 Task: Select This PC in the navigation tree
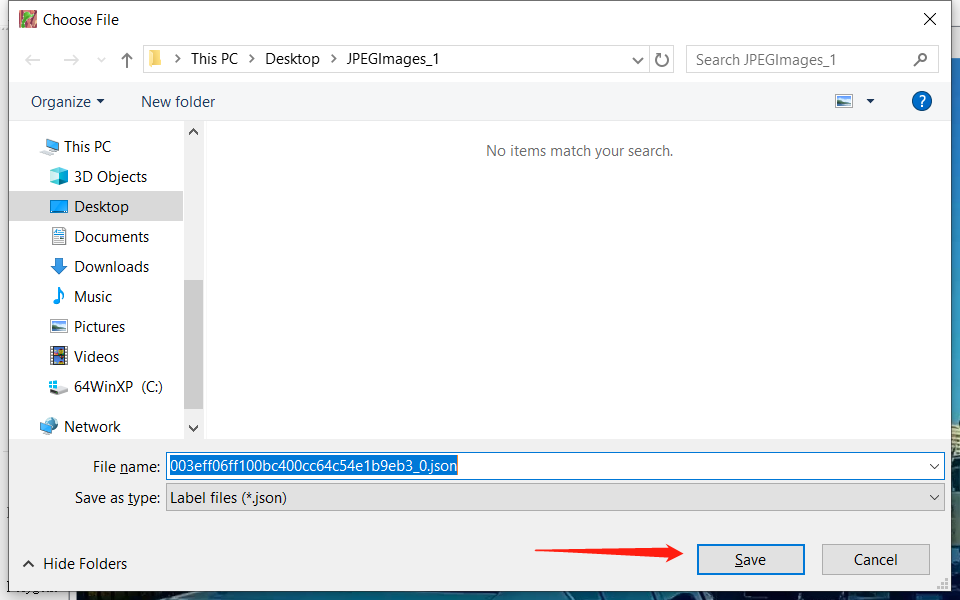[x=87, y=146]
